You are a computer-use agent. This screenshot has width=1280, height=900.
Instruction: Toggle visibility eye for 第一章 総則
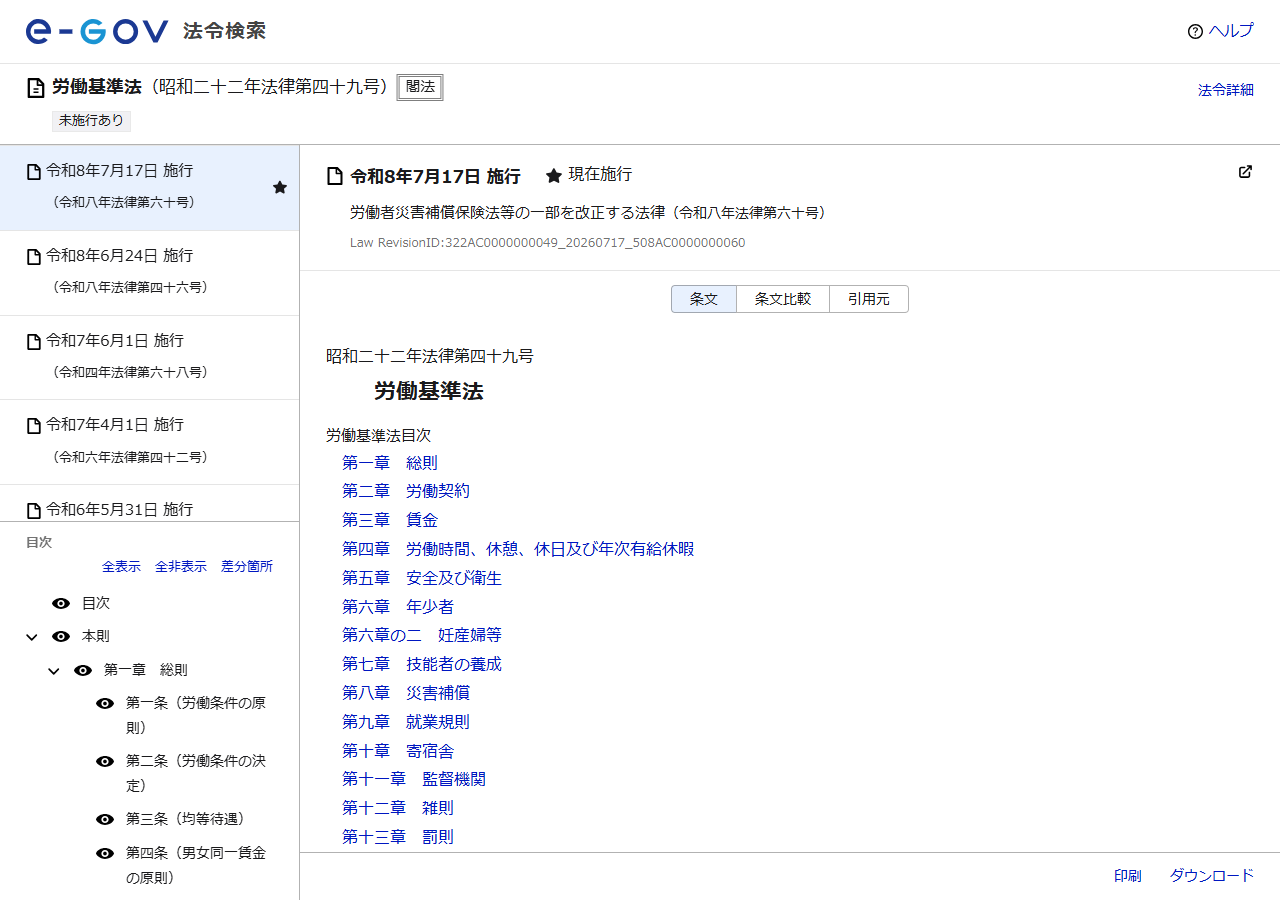point(83,670)
